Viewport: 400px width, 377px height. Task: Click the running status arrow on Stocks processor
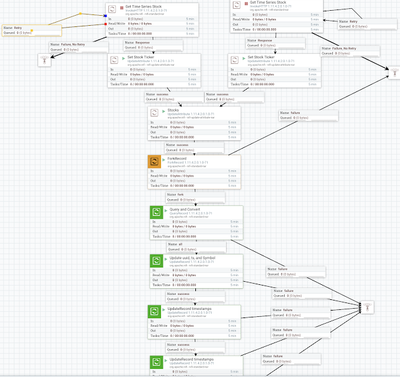(x=164, y=111)
